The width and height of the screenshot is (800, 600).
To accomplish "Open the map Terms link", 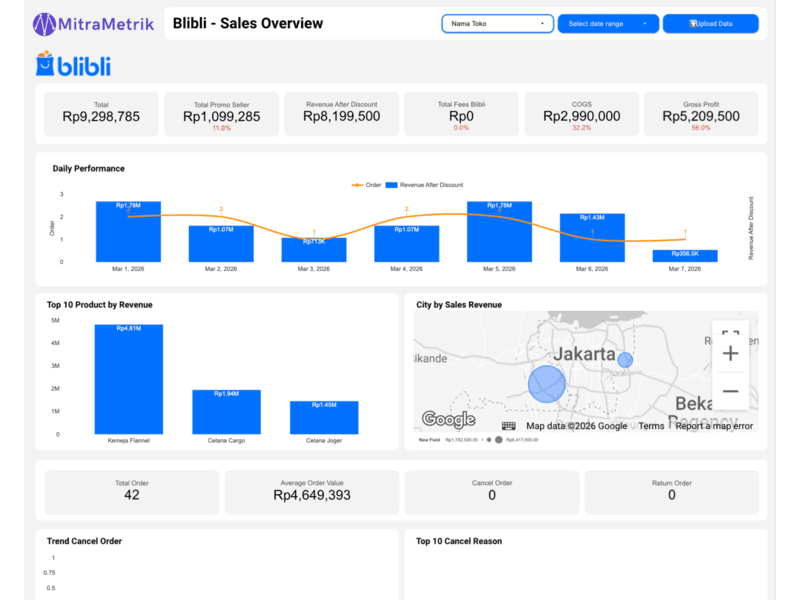I will point(651,426).
